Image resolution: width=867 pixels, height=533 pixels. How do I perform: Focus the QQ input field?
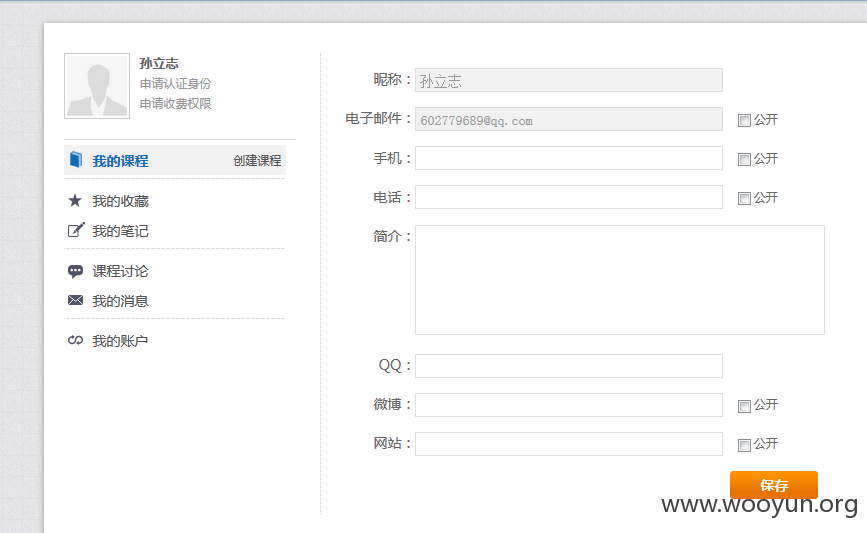point(569,366)
